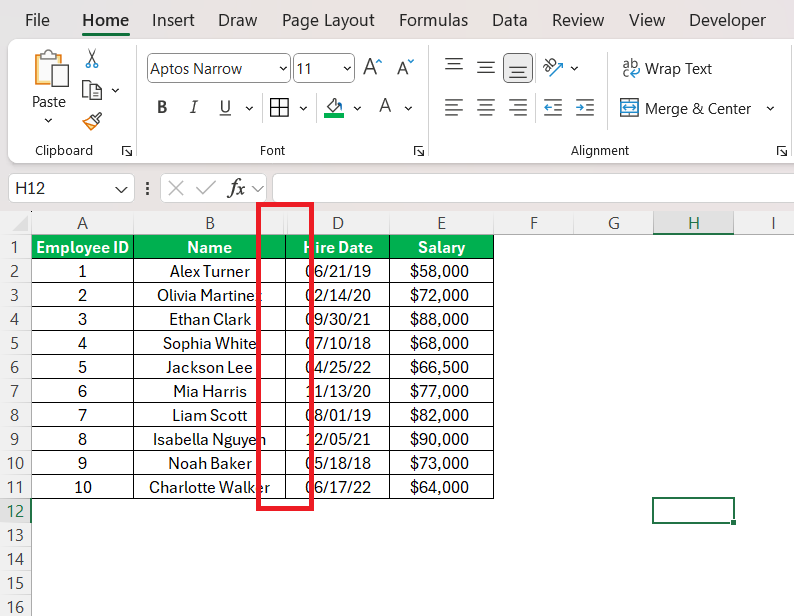Select the Format Painter brush

(x=92, y=121)
